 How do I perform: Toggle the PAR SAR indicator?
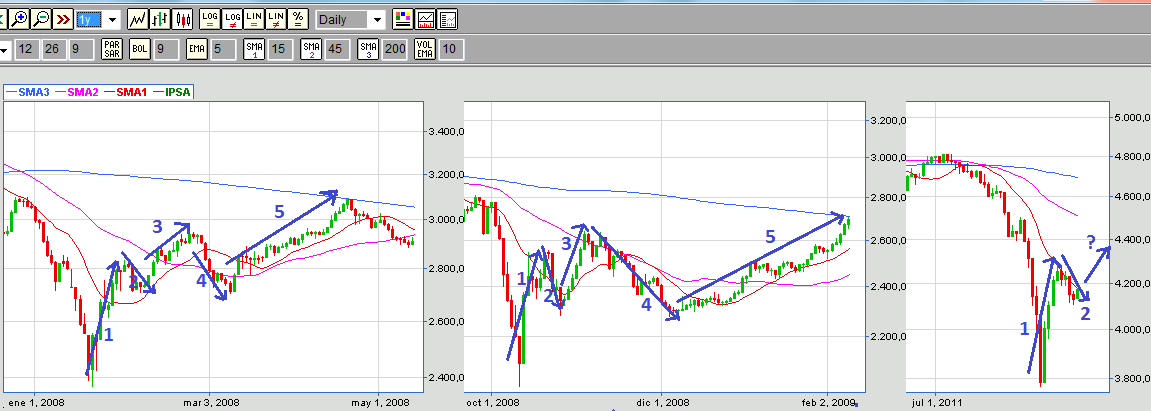click(x=111, y=48)
